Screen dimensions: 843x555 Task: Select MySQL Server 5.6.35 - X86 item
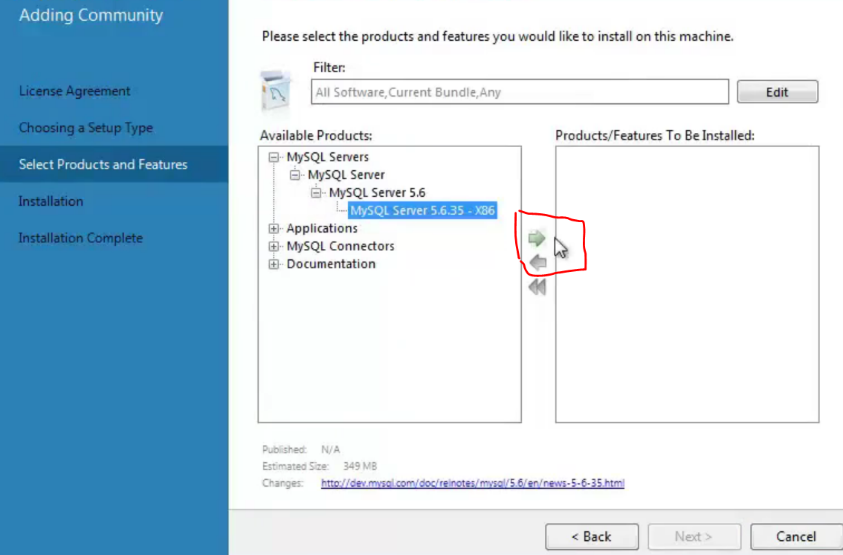click(422, 210)
